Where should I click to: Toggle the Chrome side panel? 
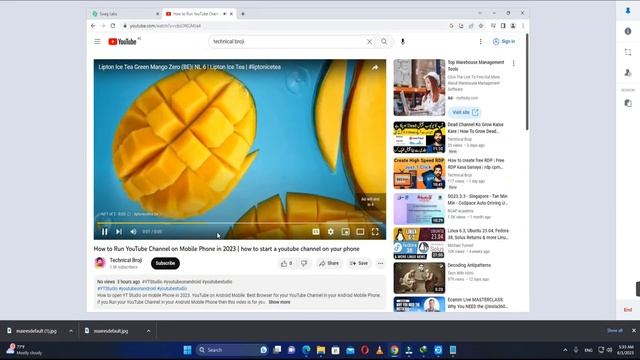tap(503, 26)
